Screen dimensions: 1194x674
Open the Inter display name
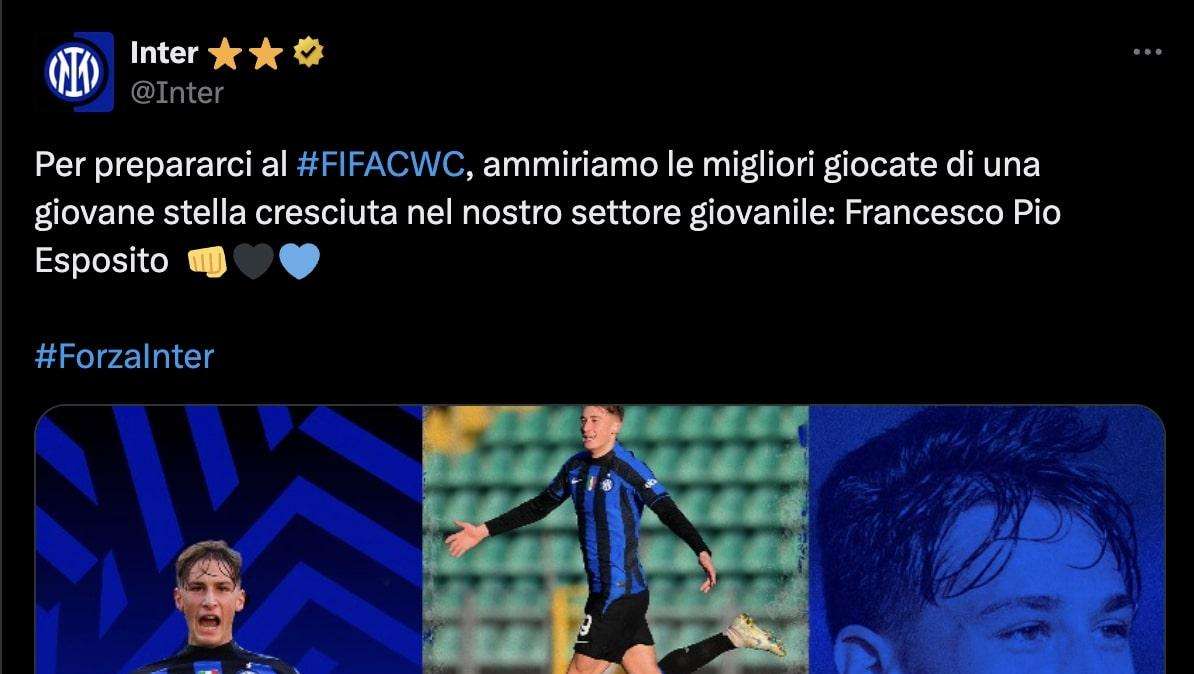point(164,53)
